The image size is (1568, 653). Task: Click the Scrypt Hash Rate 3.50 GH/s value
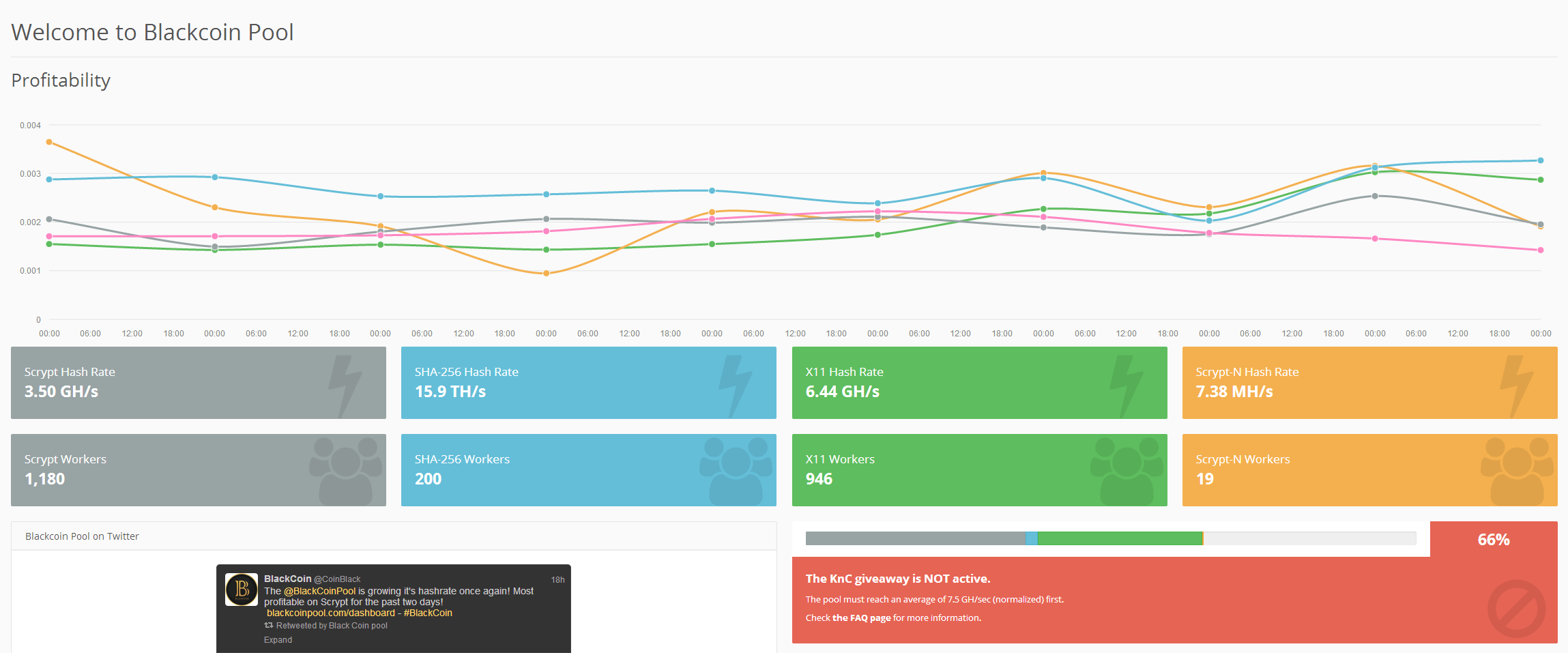[61, 392]
